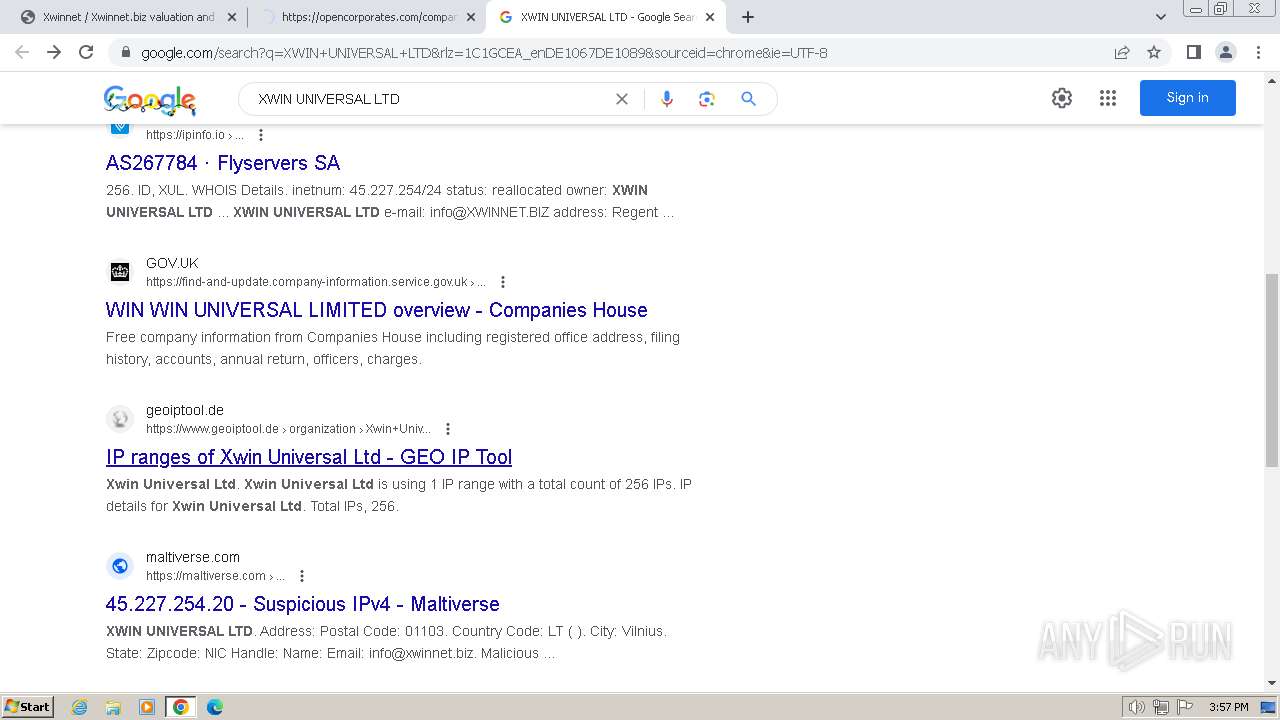
Task: Close the opencorporates tab
Action: tap(471, 17)
